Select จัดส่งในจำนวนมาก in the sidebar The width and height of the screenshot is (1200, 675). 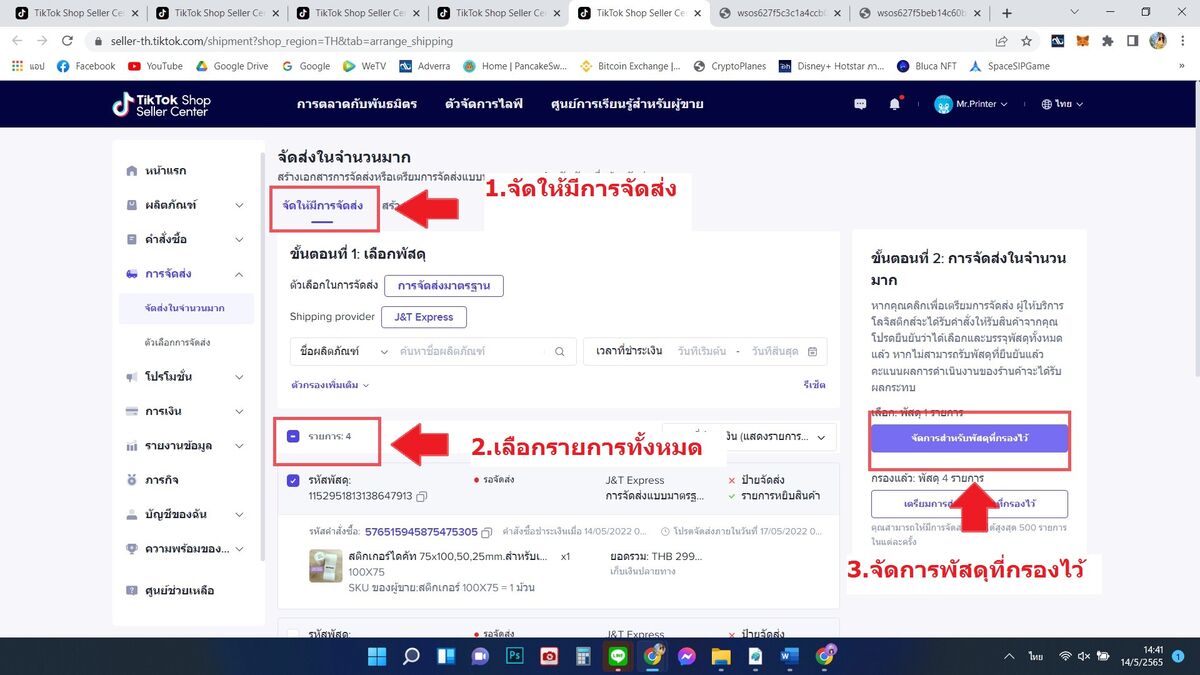(185, 308)
